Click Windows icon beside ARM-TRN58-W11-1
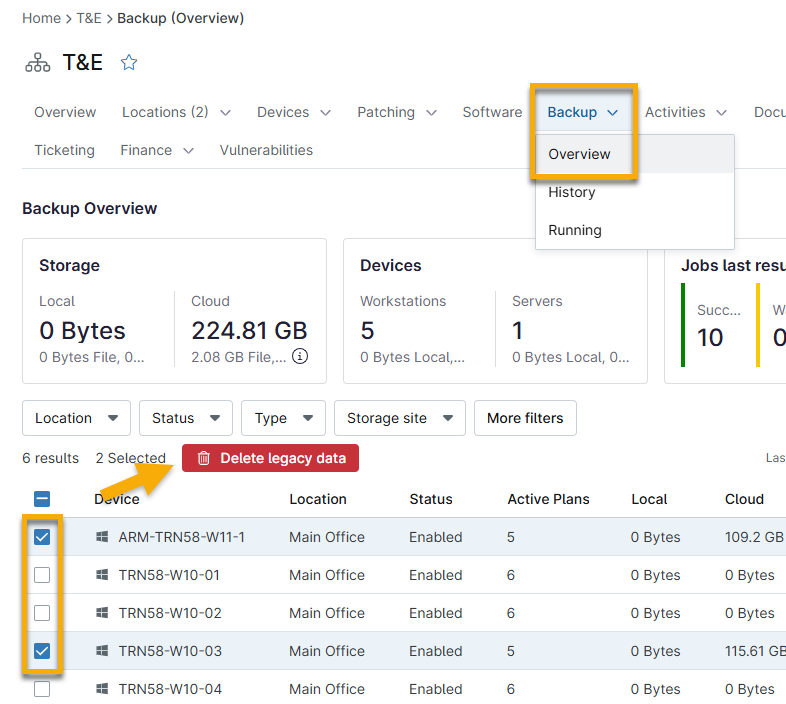786x704 pixels. [102, 537]
